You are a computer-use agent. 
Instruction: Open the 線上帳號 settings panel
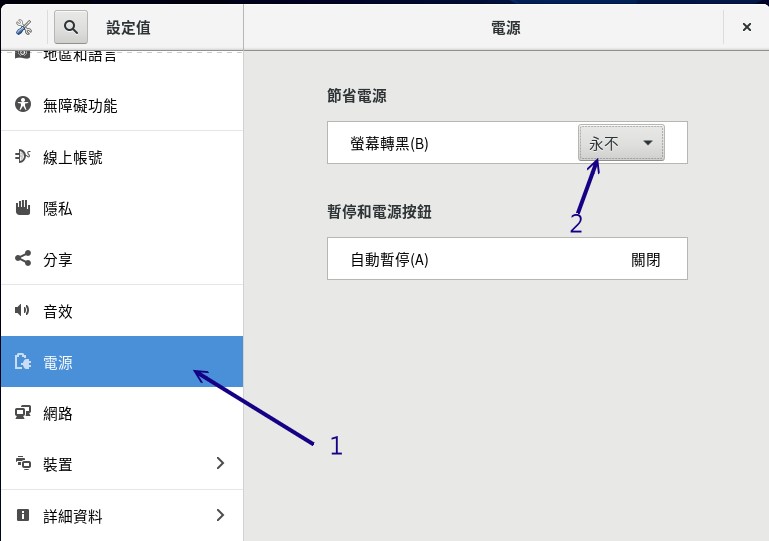point(122,157)
